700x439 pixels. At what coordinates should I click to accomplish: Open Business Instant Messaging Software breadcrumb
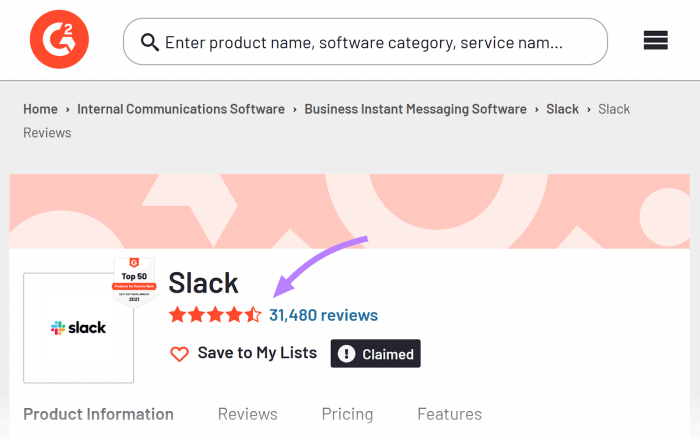pos(415,109)
